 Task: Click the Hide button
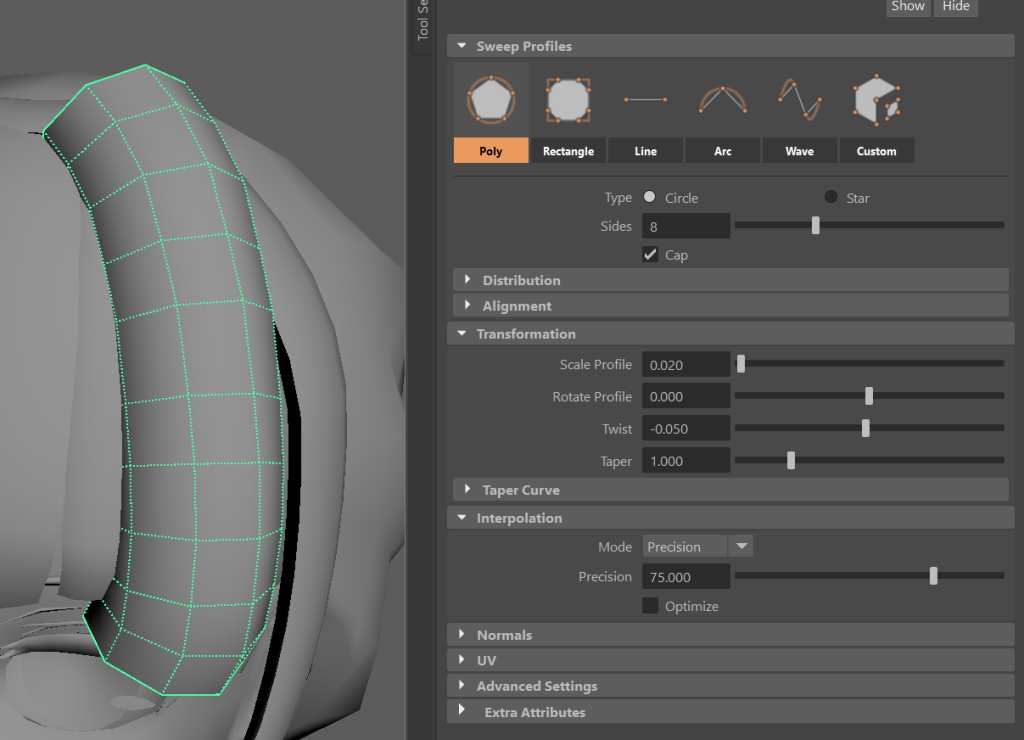click(956, 6)
